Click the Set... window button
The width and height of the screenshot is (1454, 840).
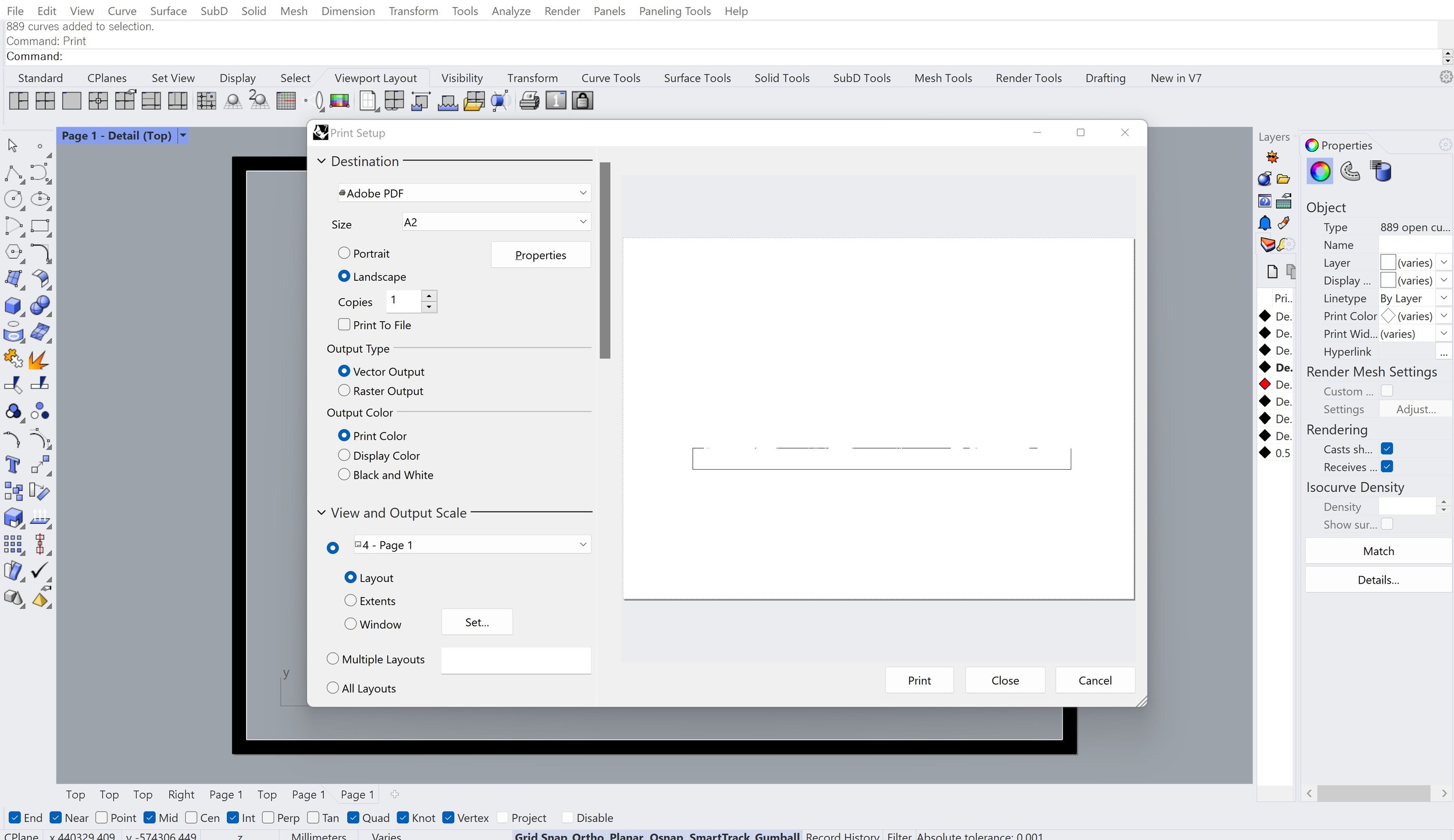[x=477, y=622]
